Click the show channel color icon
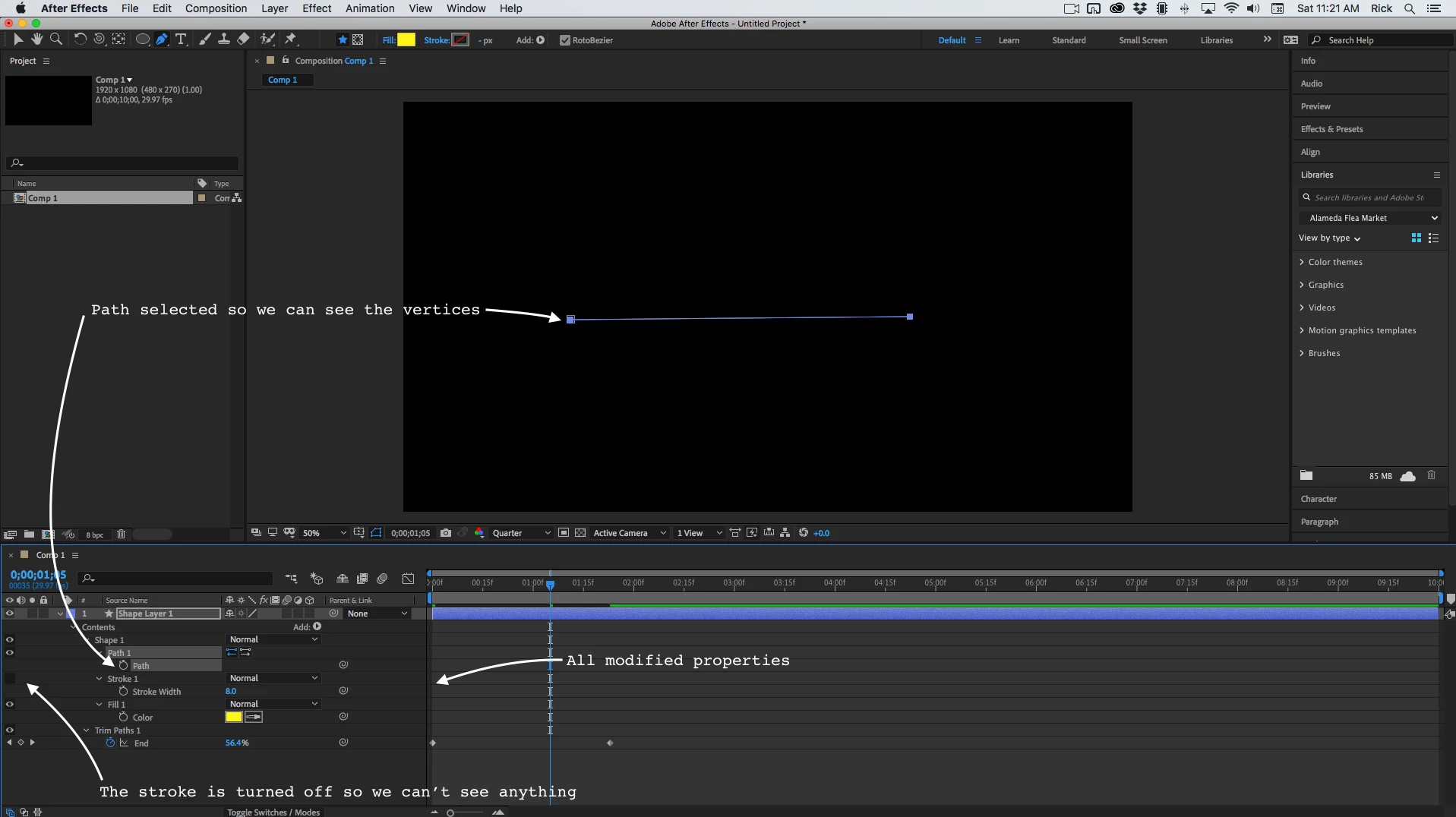The image size is (1456, 817). point(479,533)
